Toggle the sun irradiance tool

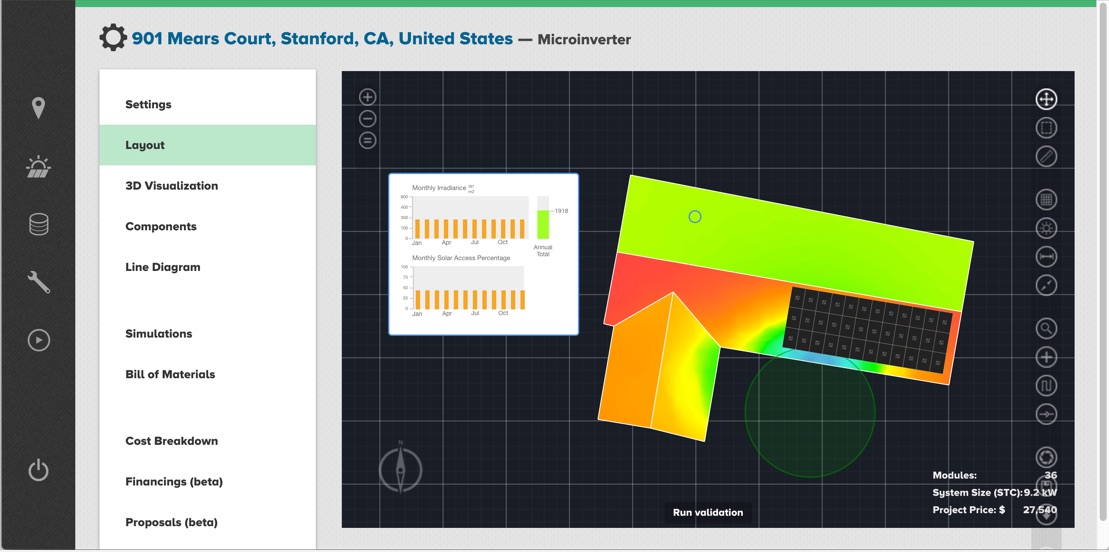coord(1046,228)
